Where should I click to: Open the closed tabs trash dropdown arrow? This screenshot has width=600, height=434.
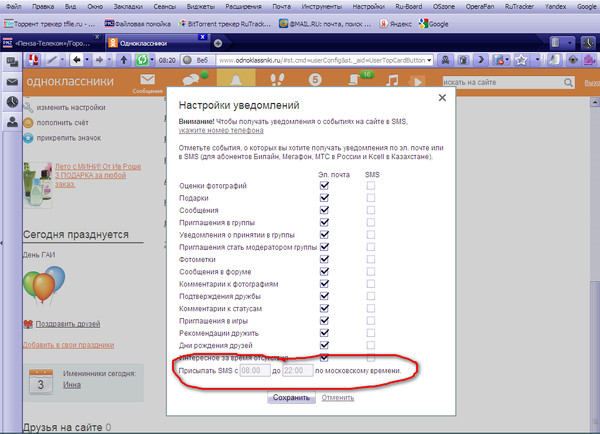click(569, 43)
